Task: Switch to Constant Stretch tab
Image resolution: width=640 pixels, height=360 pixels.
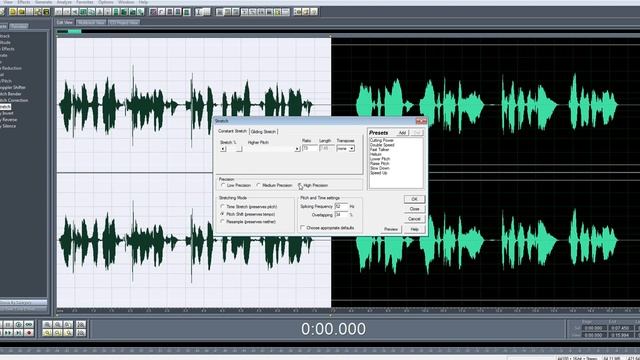Action: [232, 131]
